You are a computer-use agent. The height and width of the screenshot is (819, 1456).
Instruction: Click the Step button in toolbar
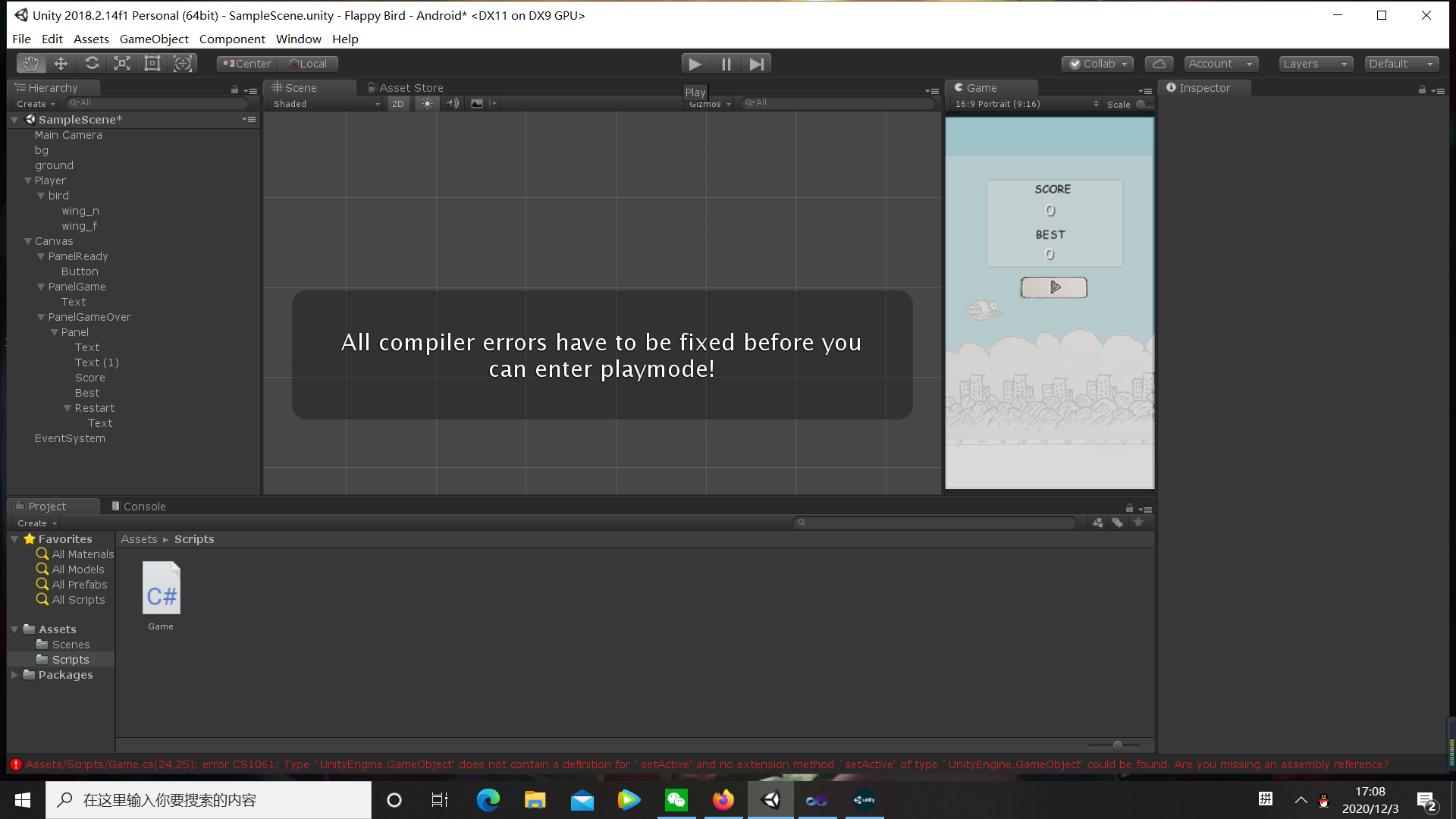pyautogui.click(x=757, y=63)
